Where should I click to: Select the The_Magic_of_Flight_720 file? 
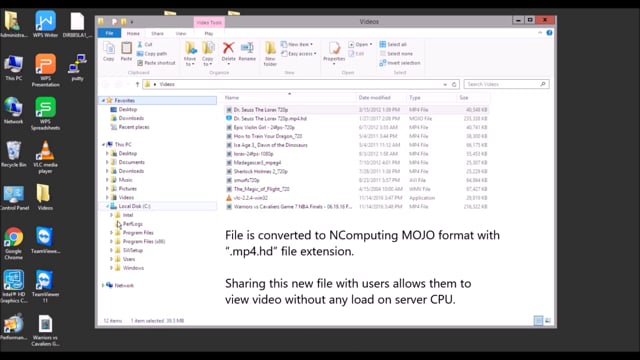point(356,189)
